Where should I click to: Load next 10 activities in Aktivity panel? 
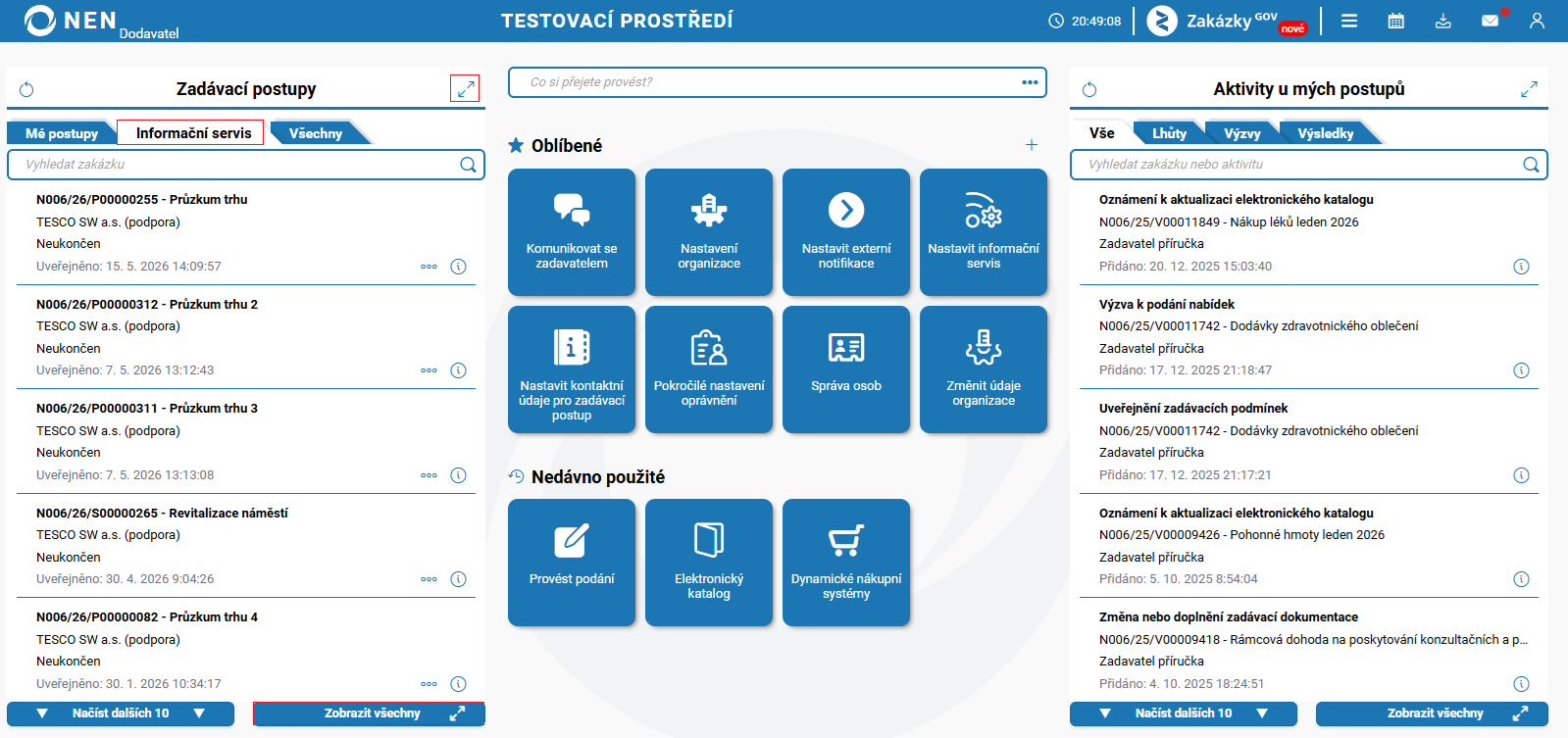click(1184, 713)
